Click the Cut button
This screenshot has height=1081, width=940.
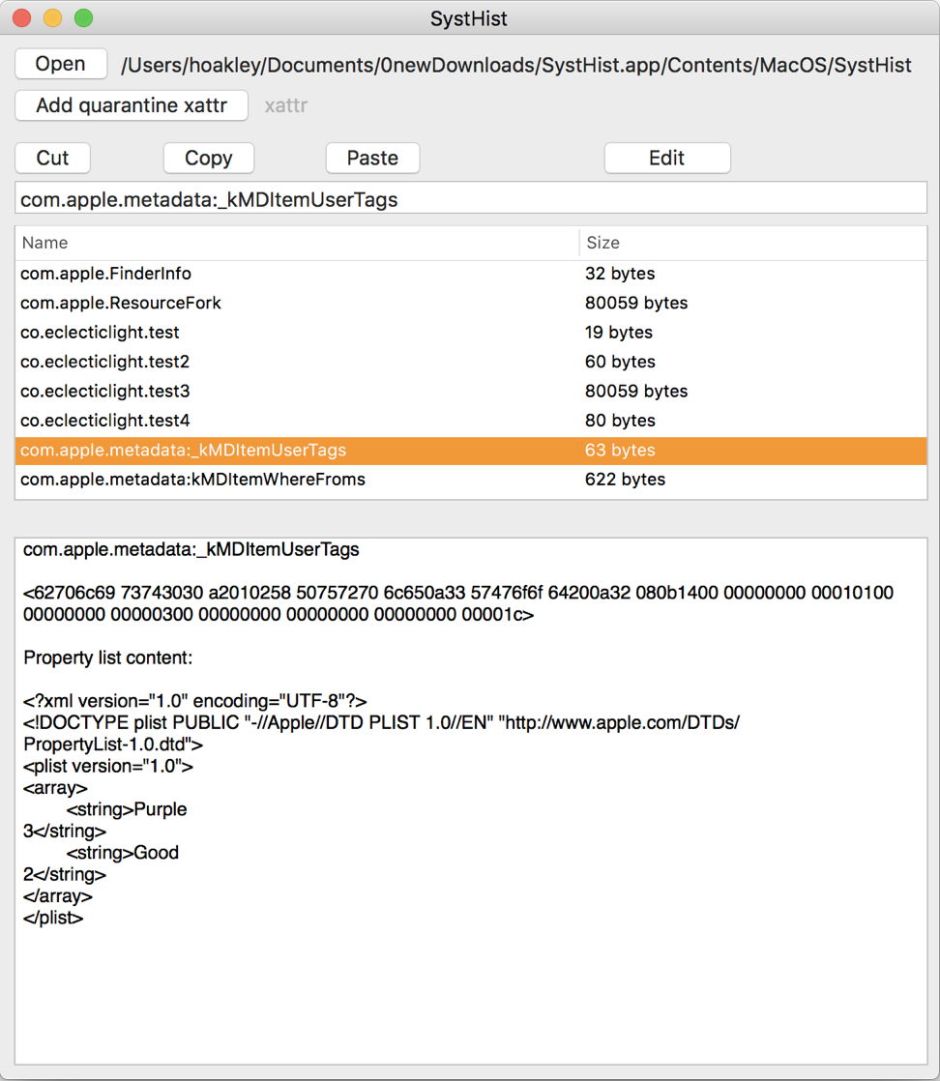click(x=52, y=158)
